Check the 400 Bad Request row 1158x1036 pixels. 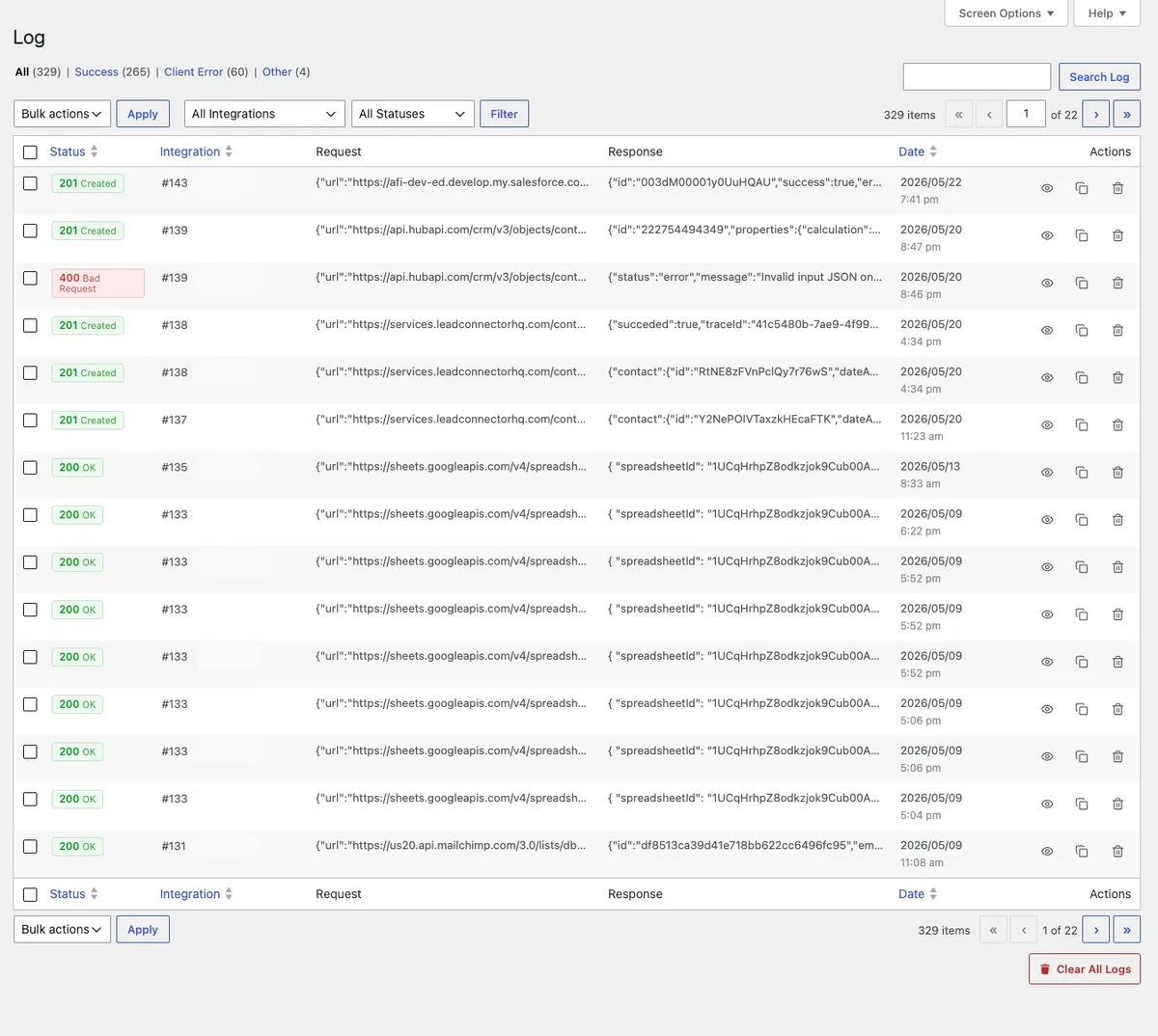click(30, 278)
